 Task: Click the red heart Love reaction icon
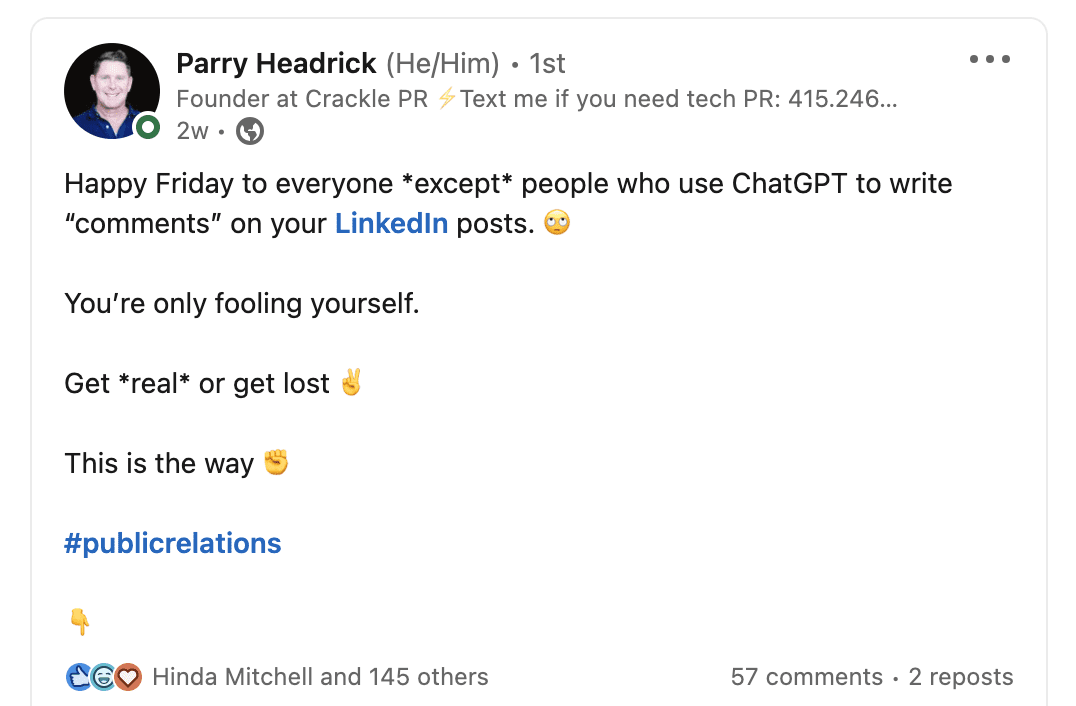pyautogui.click(x=128, y=677)
